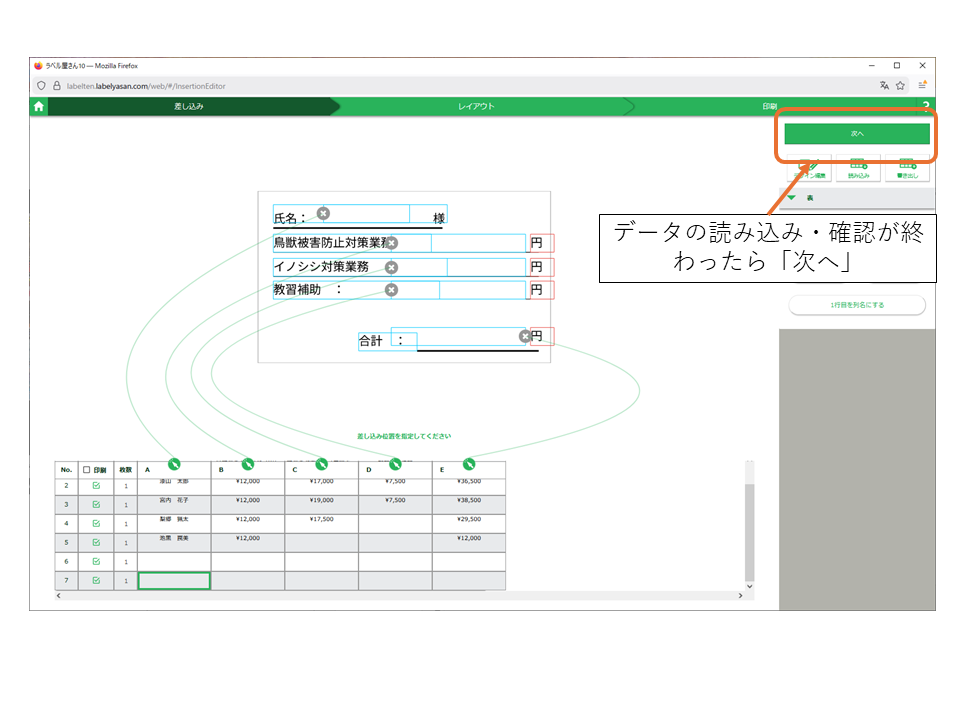Click the home icon in the green bar
Viewport: 960px width, 720px height.
38,106
